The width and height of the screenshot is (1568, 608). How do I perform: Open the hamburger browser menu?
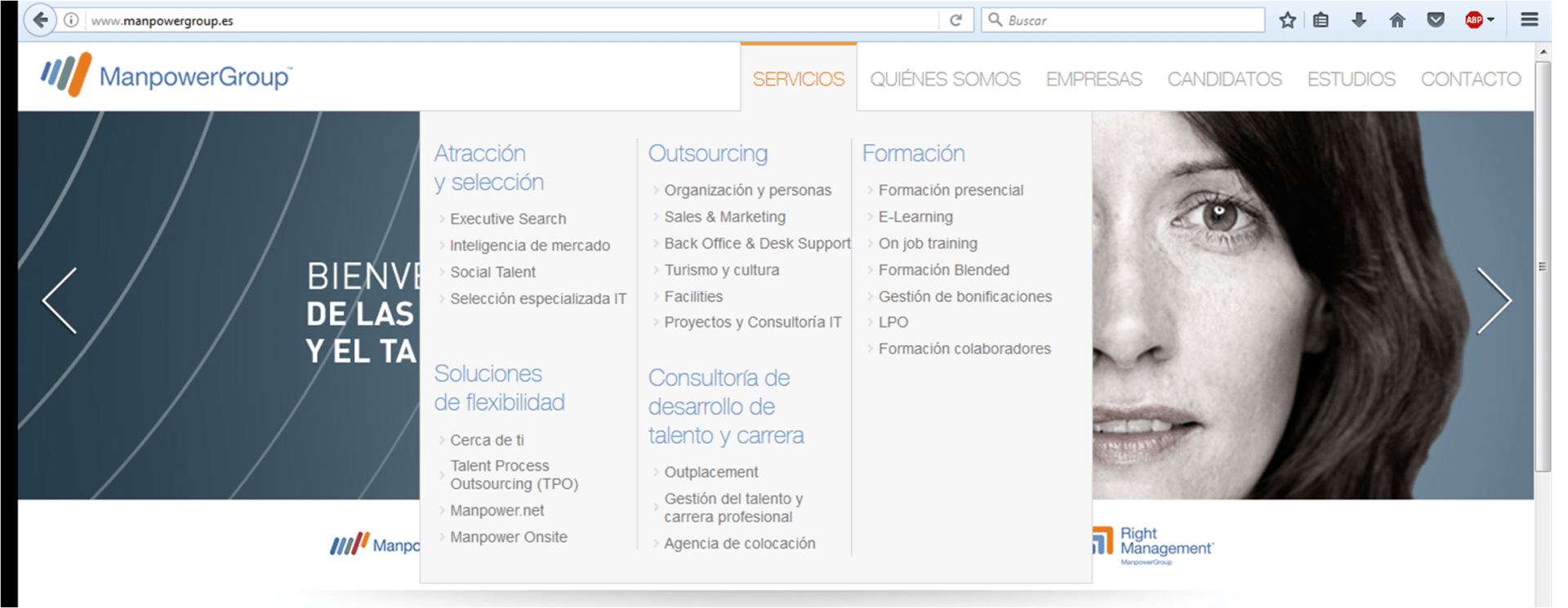[x=1530, y=20]
